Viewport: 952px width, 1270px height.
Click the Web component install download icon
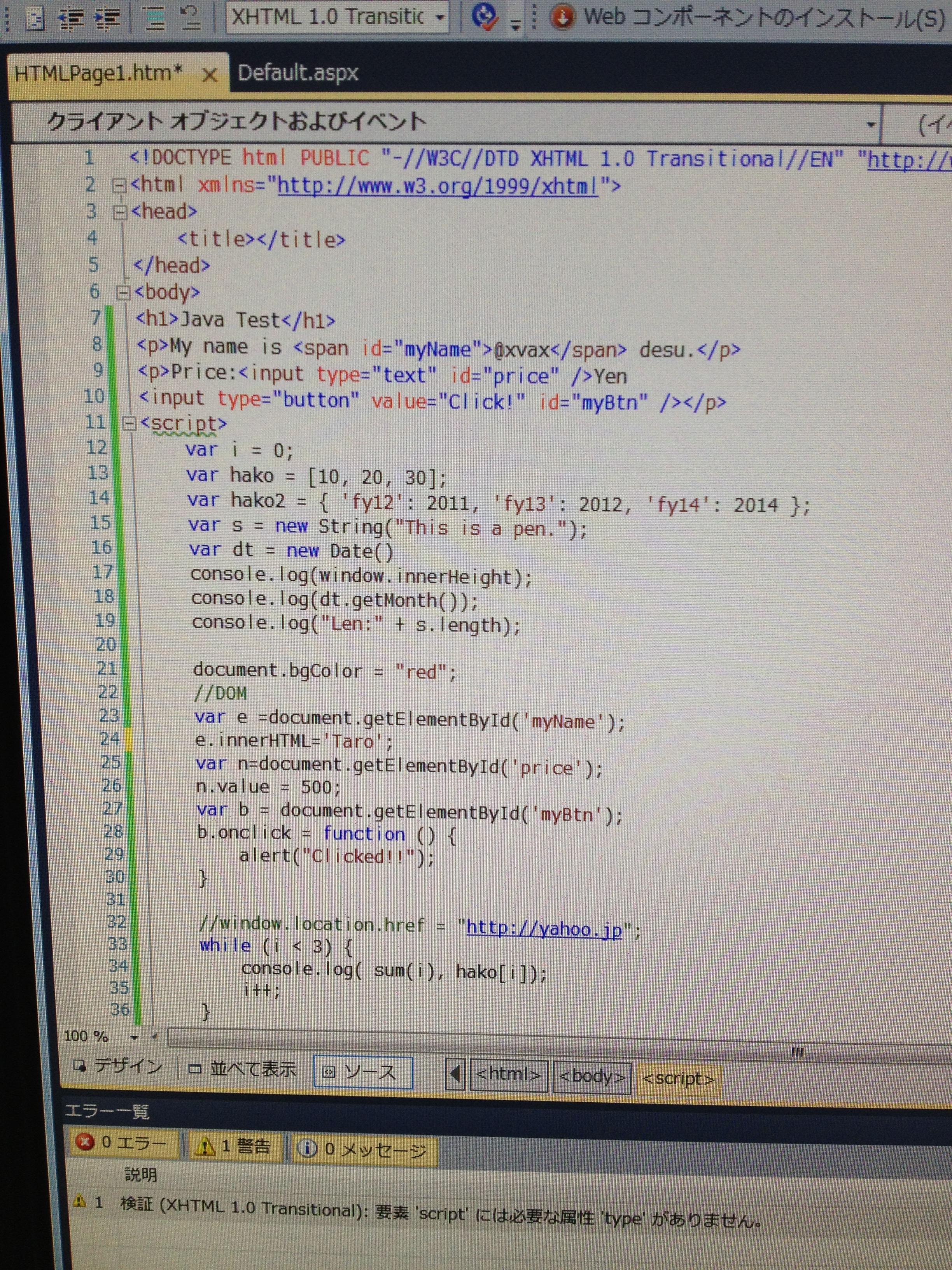coord(562,17)
